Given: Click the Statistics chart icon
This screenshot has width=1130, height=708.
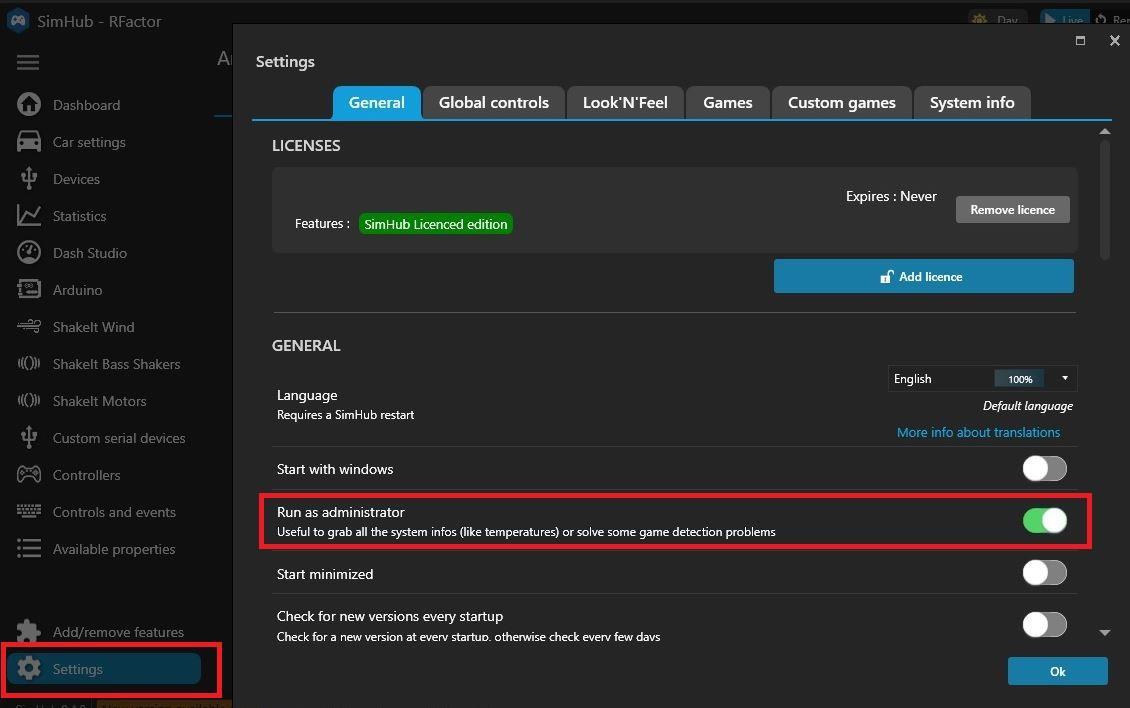Looking at the screenshot, I should click(x=29, y=216).
